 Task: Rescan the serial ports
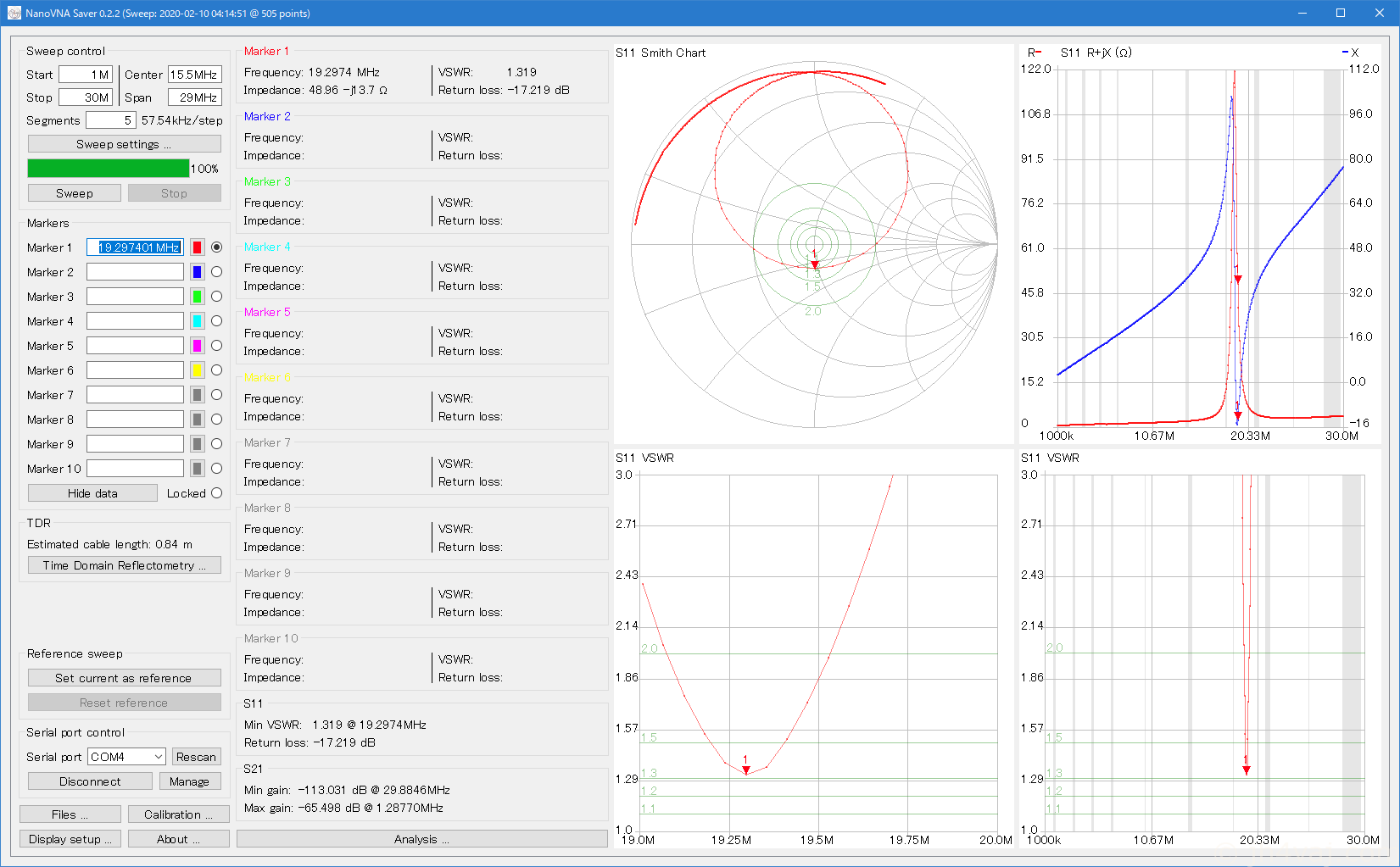click(196, 757)
